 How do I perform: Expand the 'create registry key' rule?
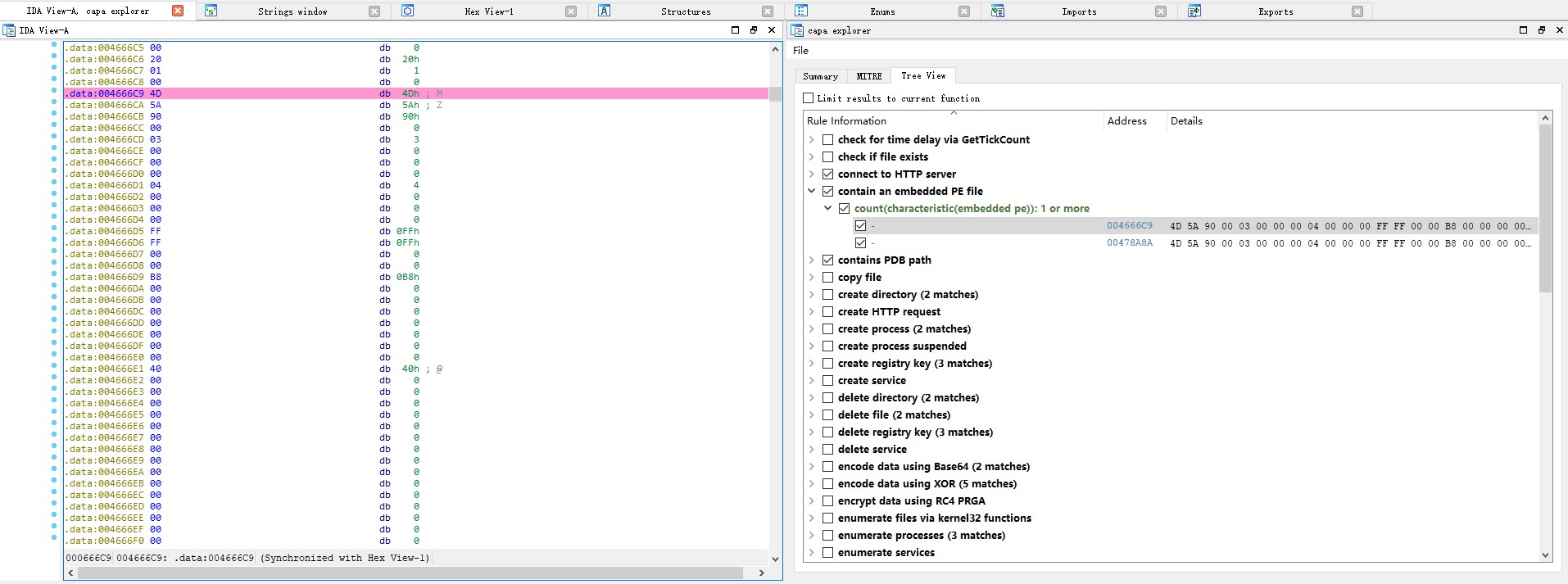tap(812, 364)
